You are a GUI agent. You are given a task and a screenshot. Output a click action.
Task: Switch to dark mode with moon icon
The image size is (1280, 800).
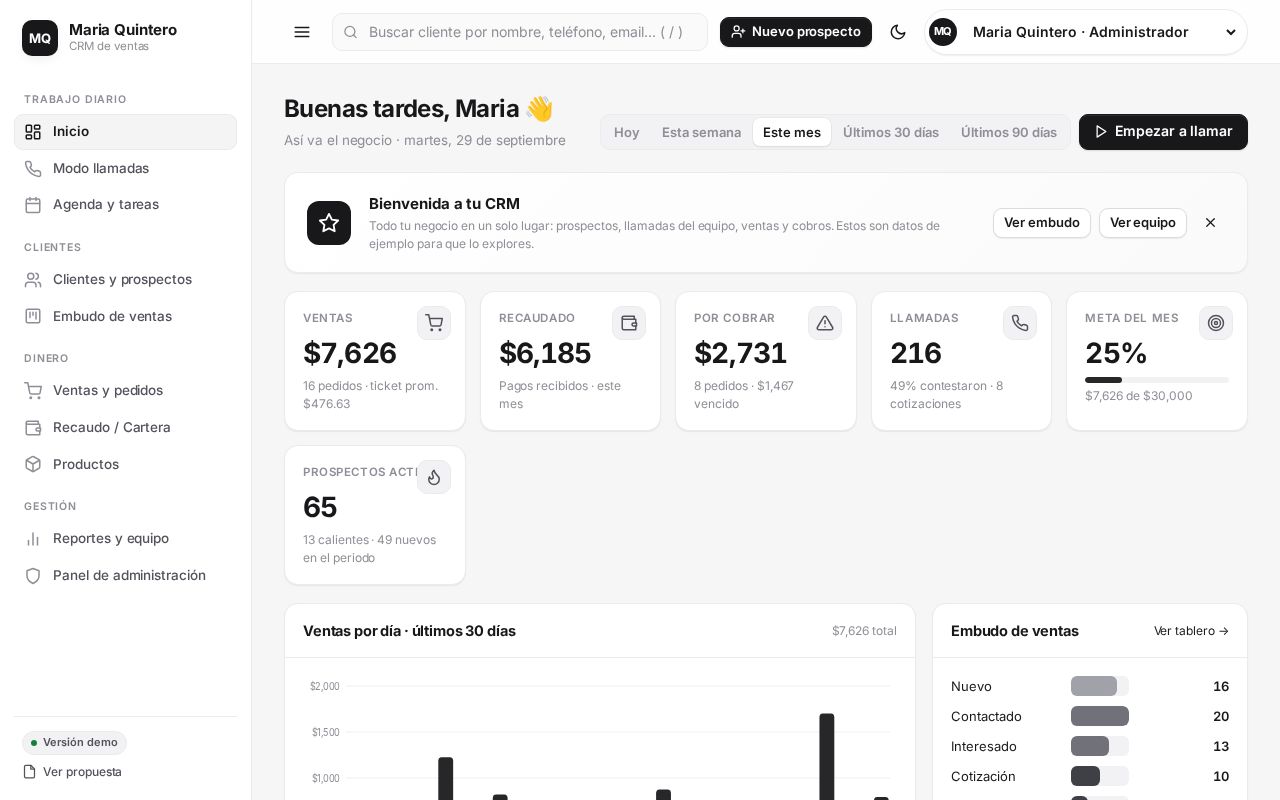(x=898, y=32)
